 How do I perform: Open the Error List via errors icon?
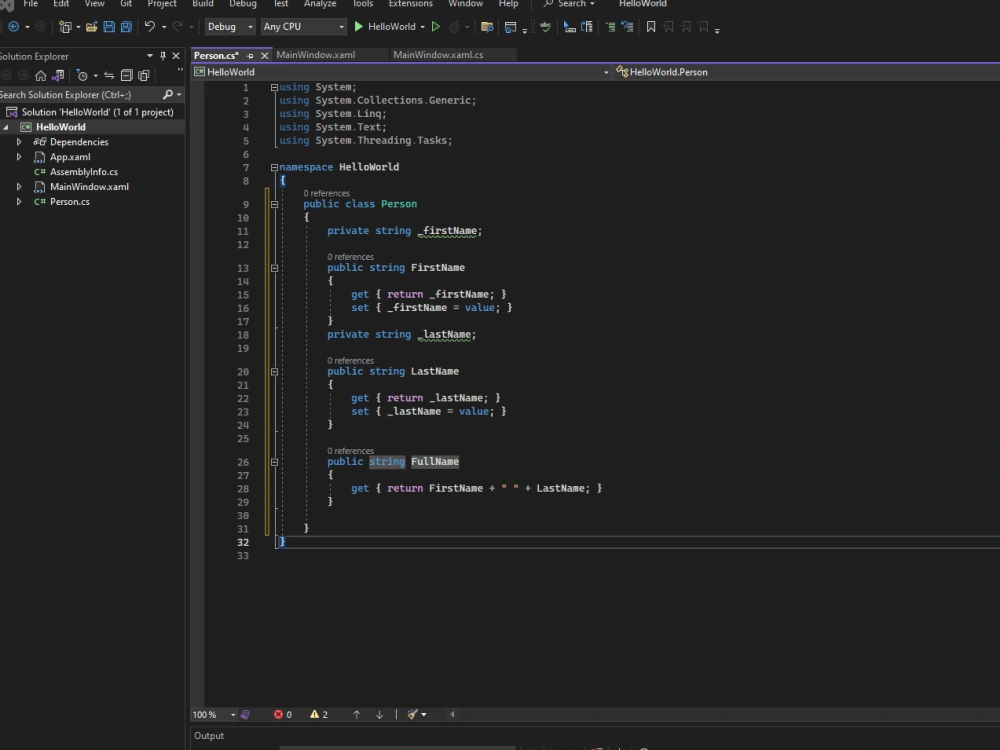(x=278, y=714)
